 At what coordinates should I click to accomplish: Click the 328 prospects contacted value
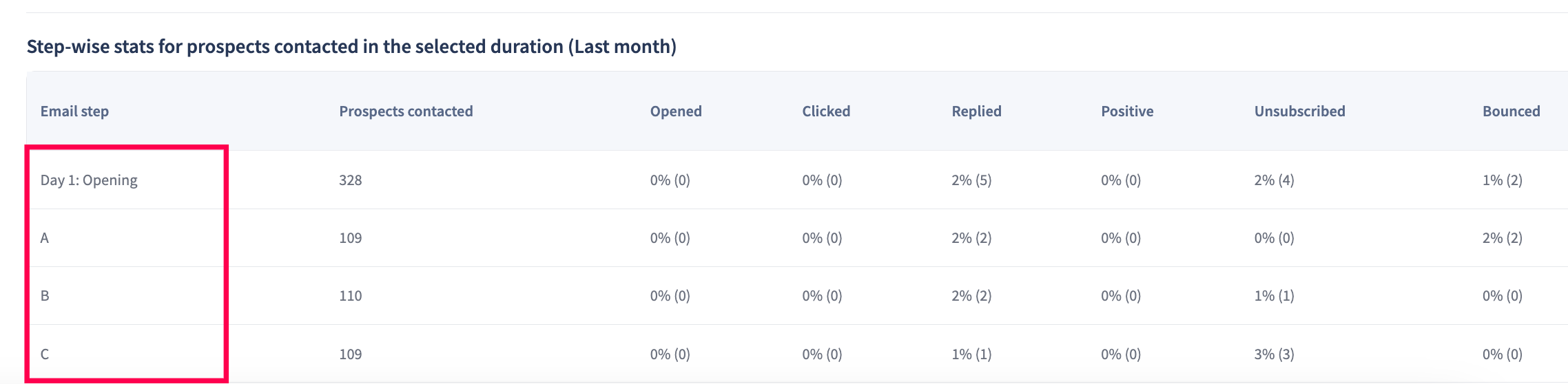click(x=350, y=180)
